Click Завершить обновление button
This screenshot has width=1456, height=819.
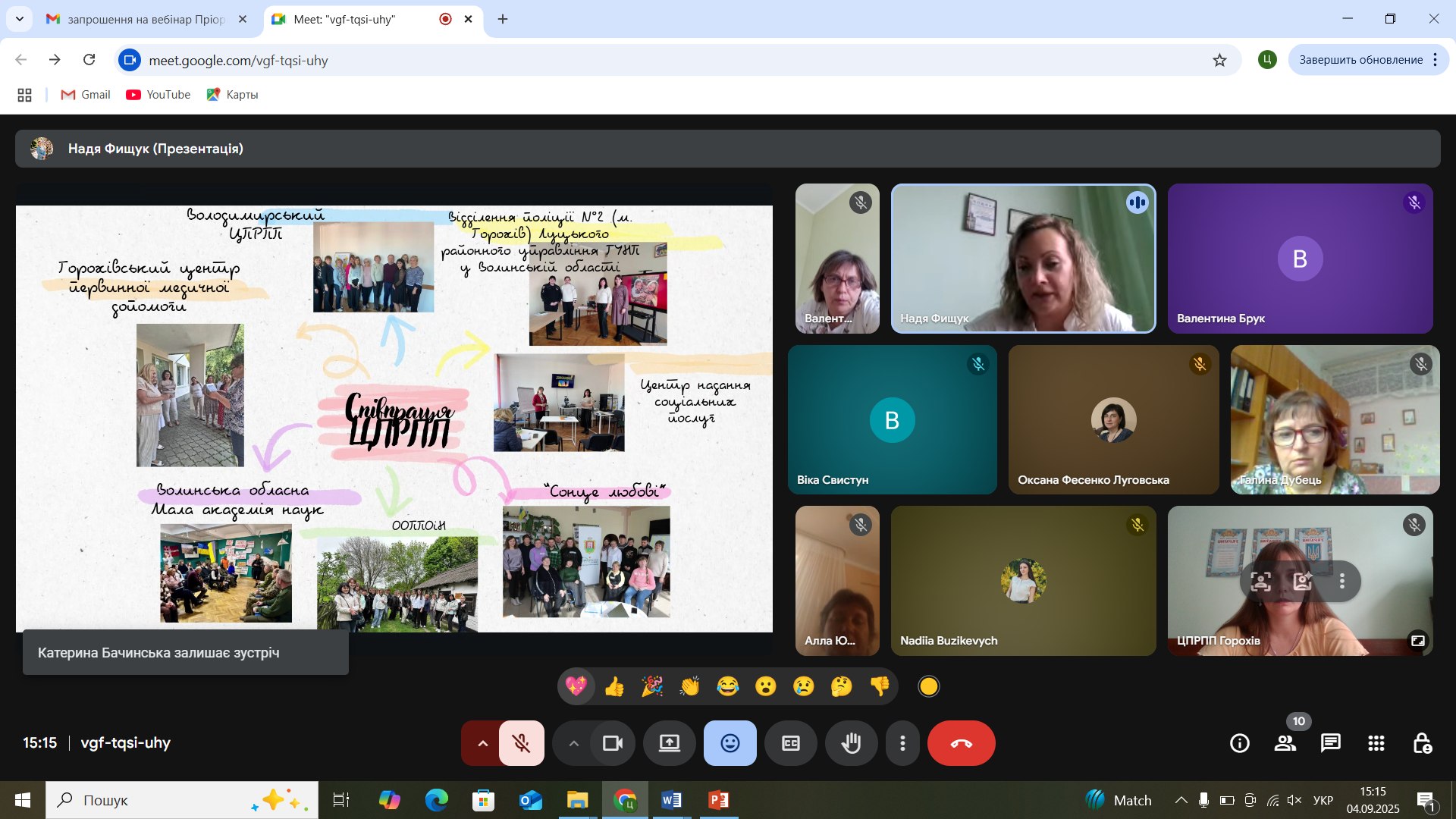(1360, 60)
